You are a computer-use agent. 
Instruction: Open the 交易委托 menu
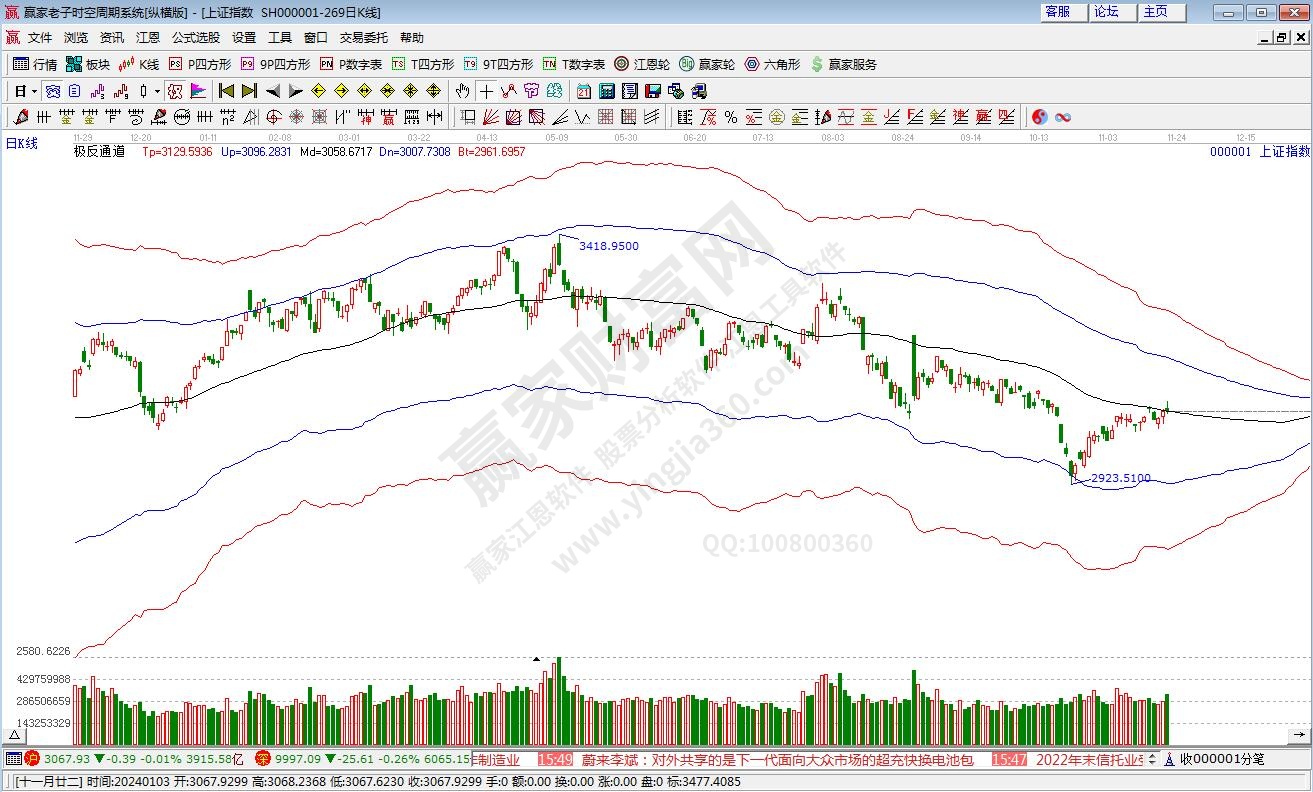coord(363,38)
